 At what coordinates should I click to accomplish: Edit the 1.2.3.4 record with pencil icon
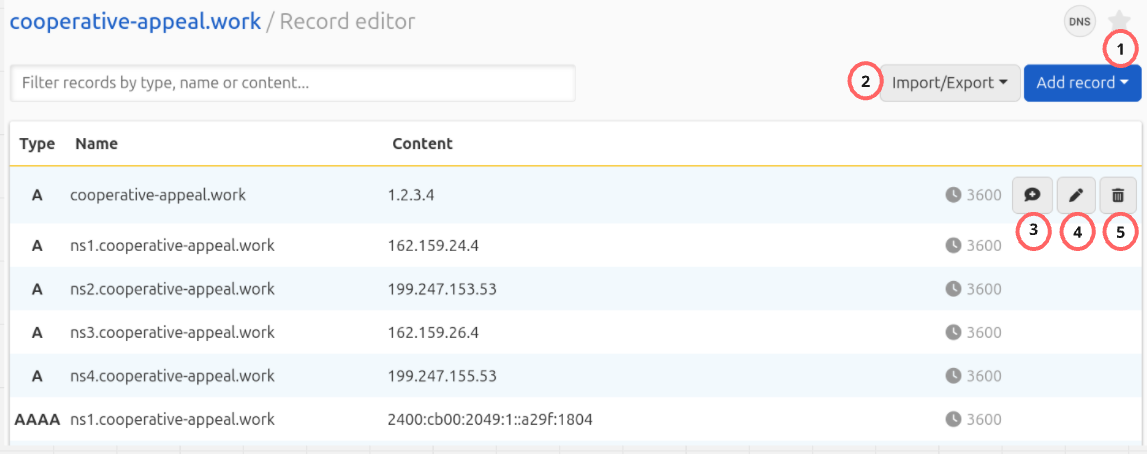[1076, 195]
